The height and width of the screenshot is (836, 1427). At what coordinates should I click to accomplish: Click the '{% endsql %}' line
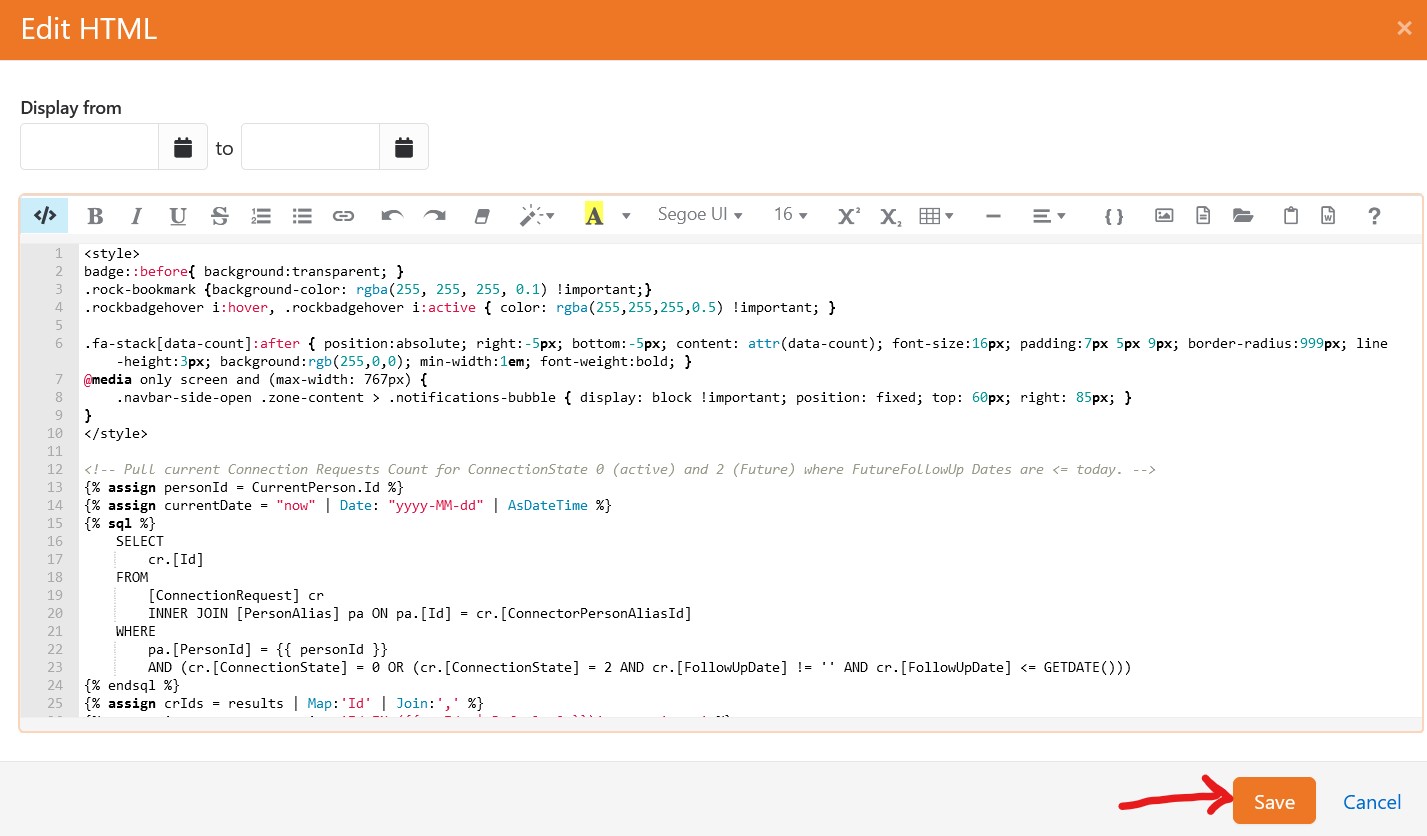132,685
